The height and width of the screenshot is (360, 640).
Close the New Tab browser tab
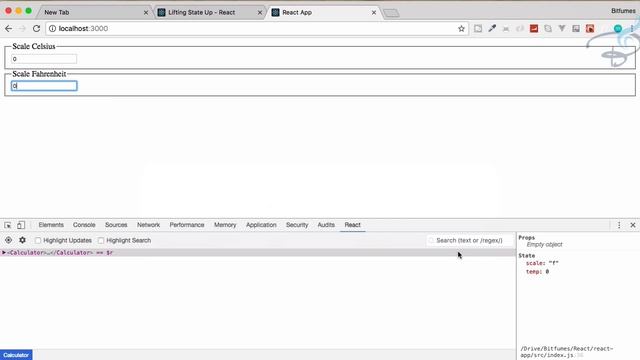[x=146, y=13]
